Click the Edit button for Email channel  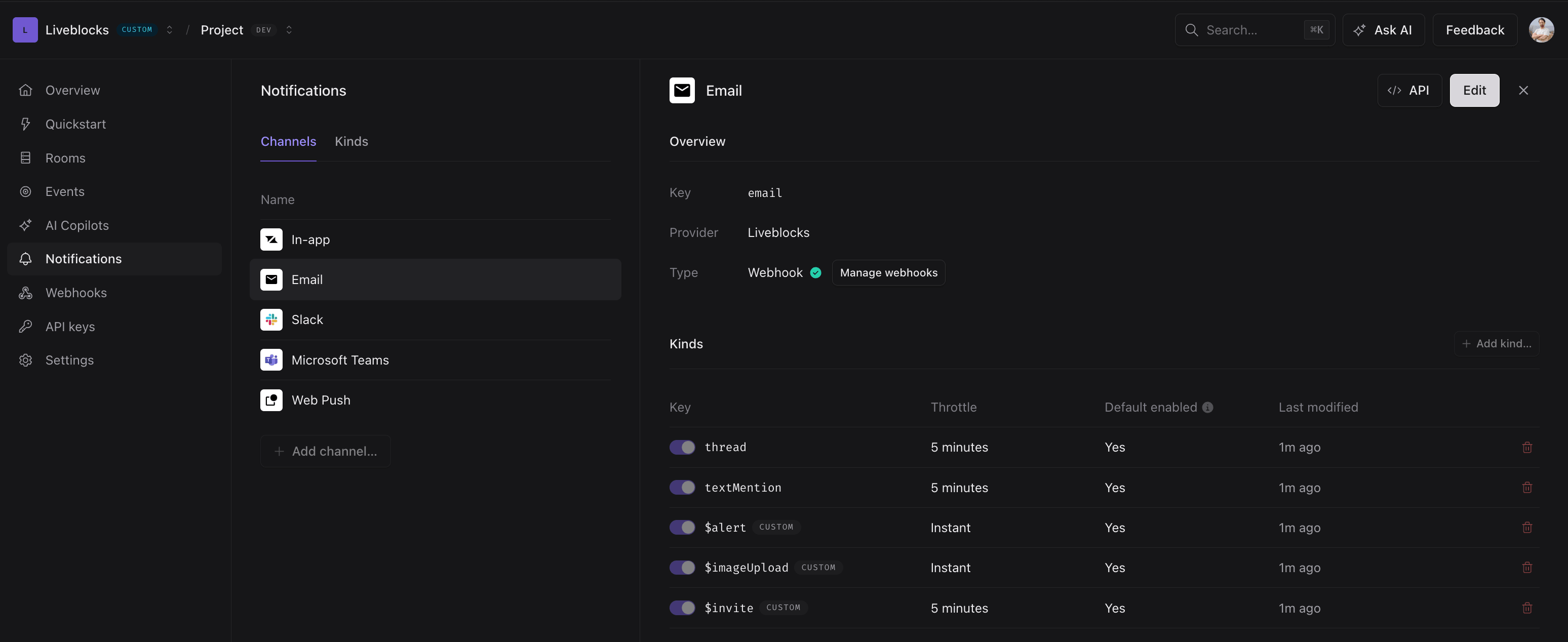tap(1474, 90)
